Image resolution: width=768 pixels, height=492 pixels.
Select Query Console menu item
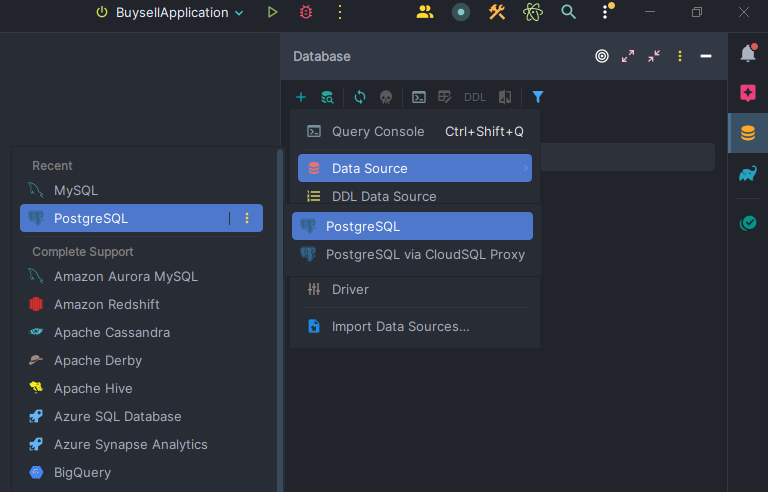[415, 131]
